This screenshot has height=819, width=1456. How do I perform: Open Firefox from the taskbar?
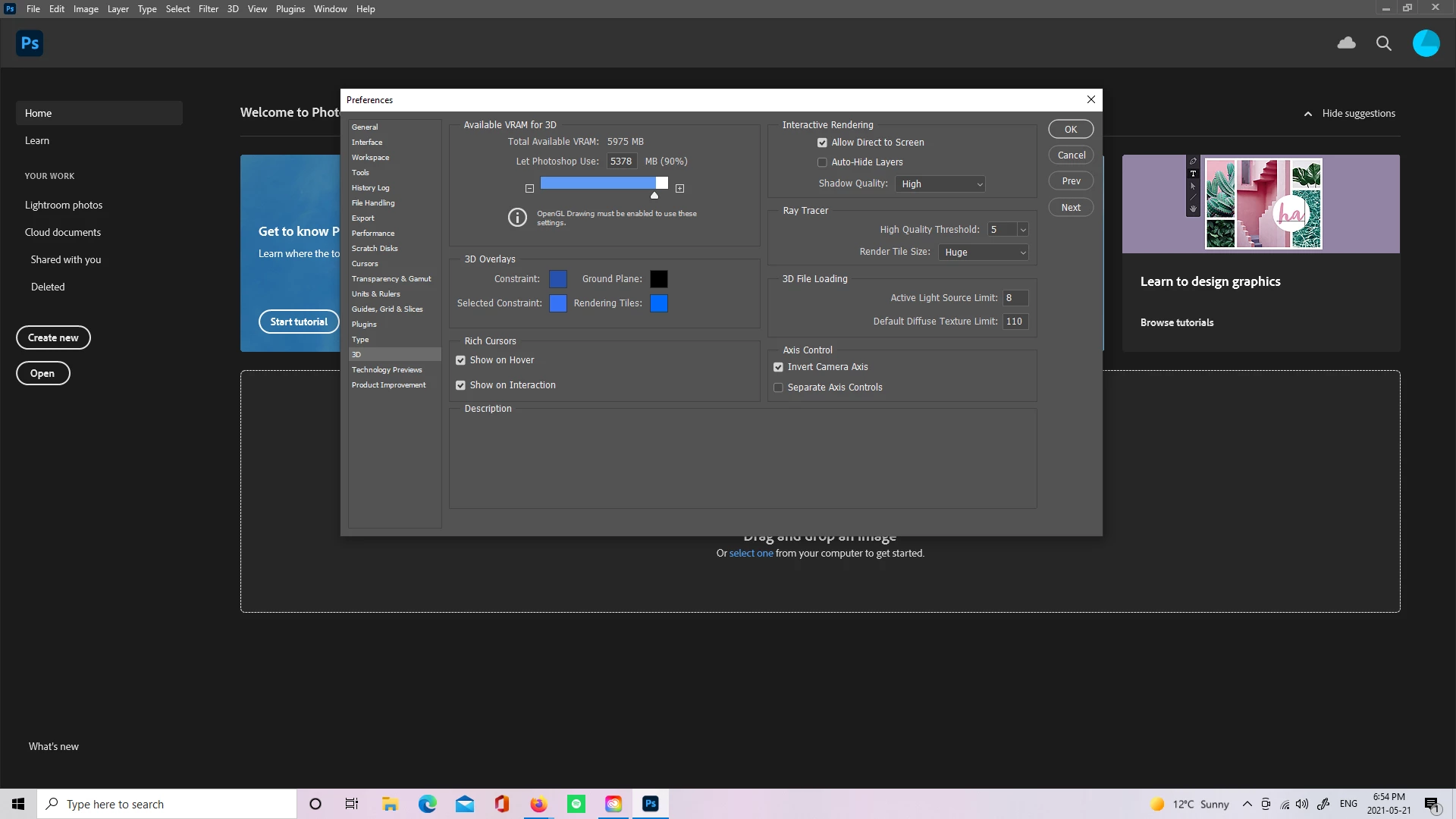point(538,804)
